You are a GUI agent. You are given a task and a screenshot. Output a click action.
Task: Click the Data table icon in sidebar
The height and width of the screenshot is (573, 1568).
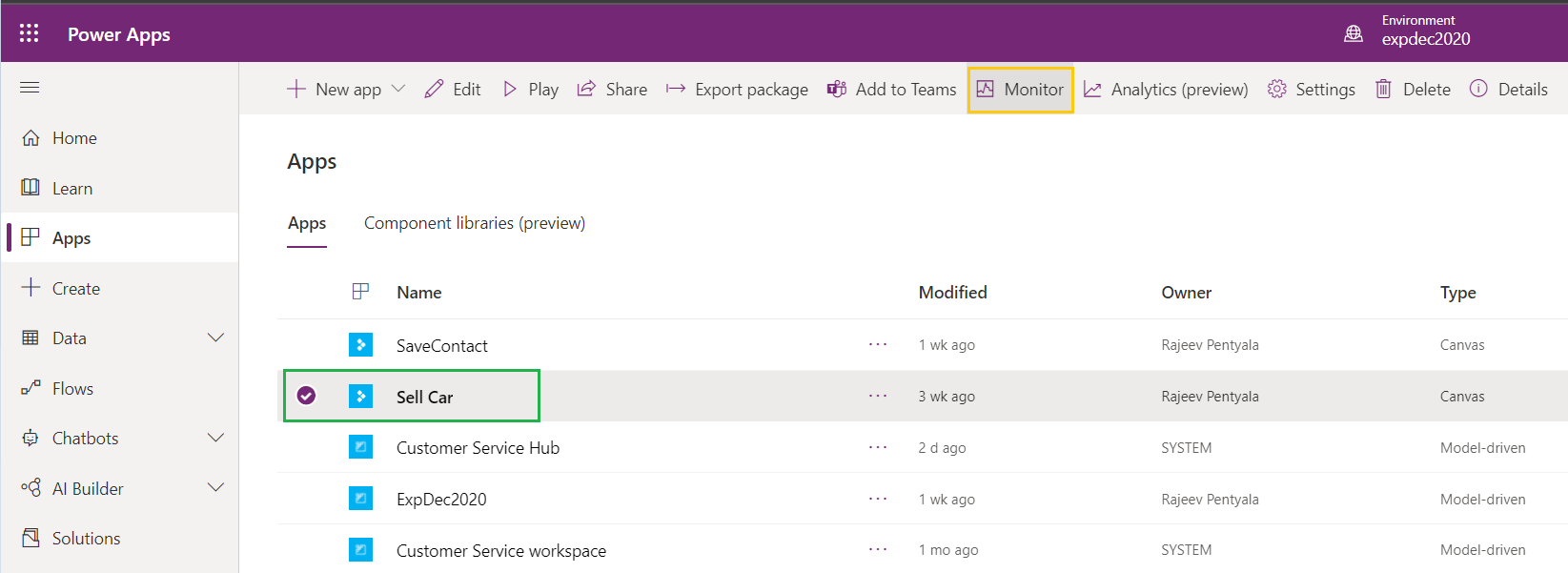31,338
